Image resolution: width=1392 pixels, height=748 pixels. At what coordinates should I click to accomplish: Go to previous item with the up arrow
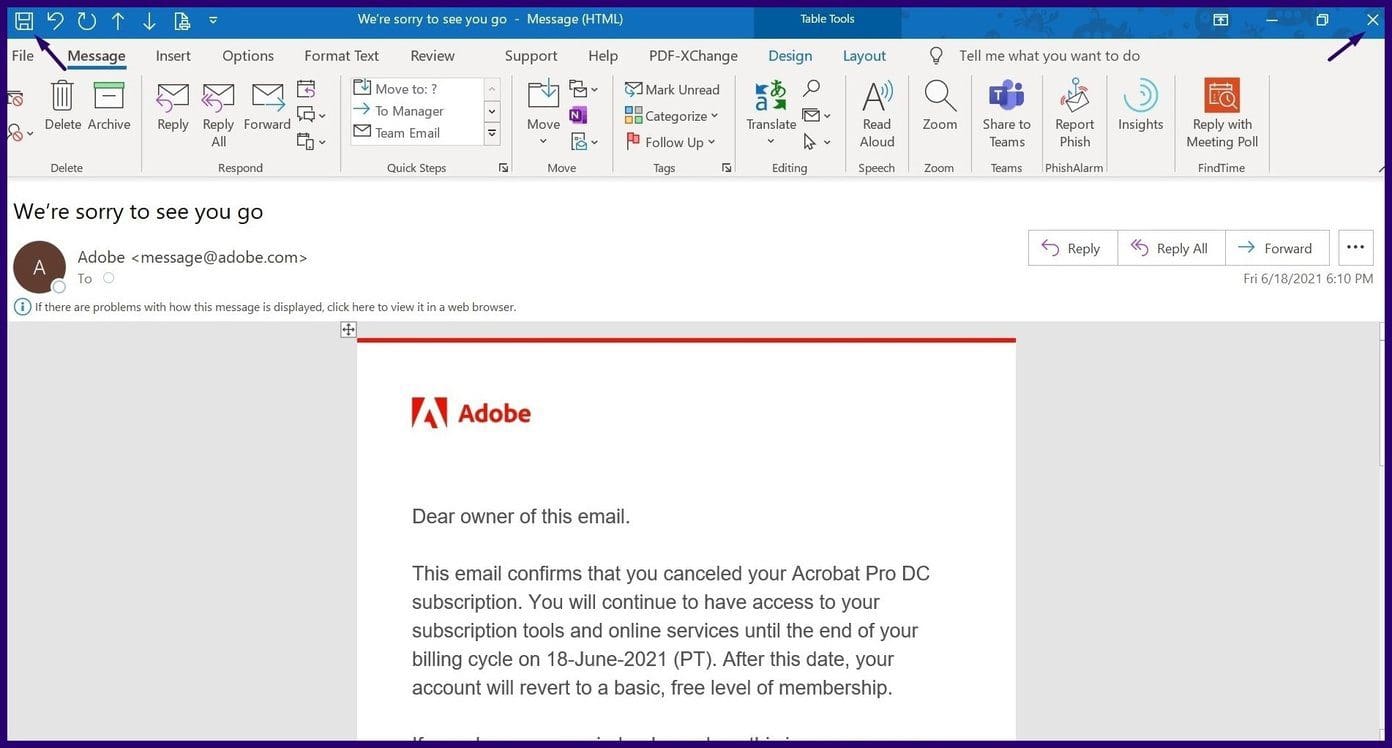pos(118,20)
